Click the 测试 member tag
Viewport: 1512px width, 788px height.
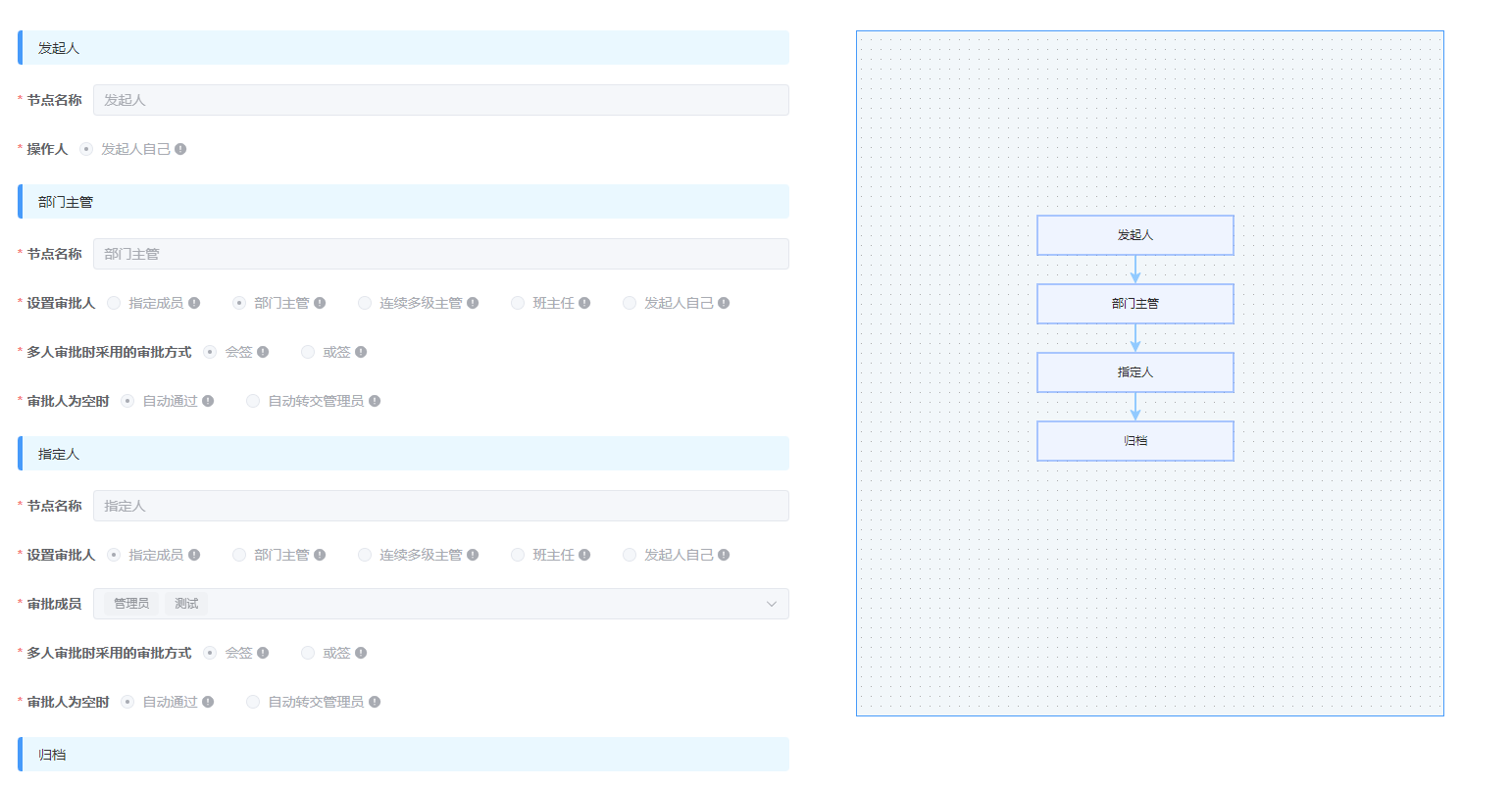pyautogui.click(x=185, y=603)
